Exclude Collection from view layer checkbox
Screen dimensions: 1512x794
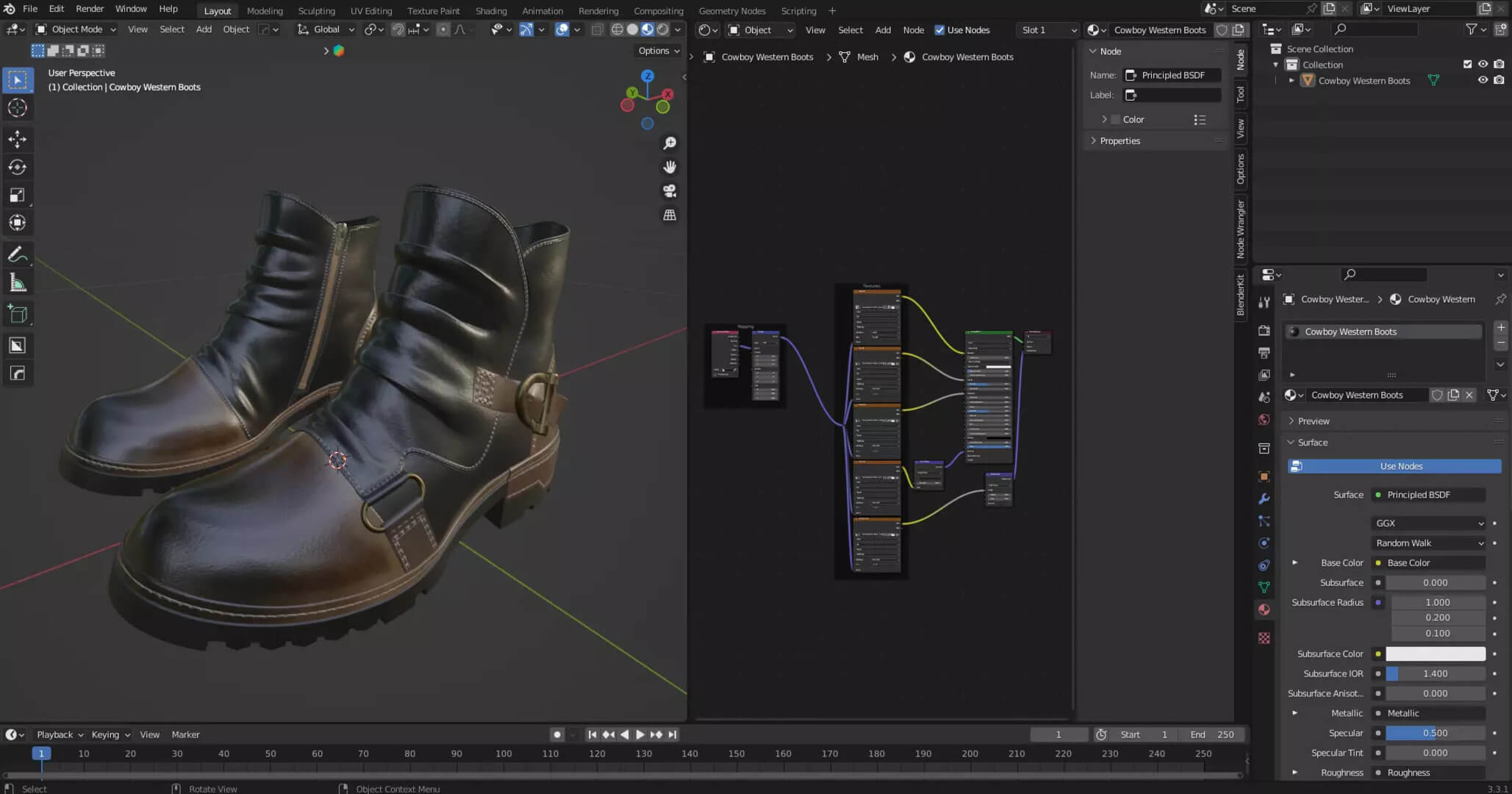coord(1468,64)
